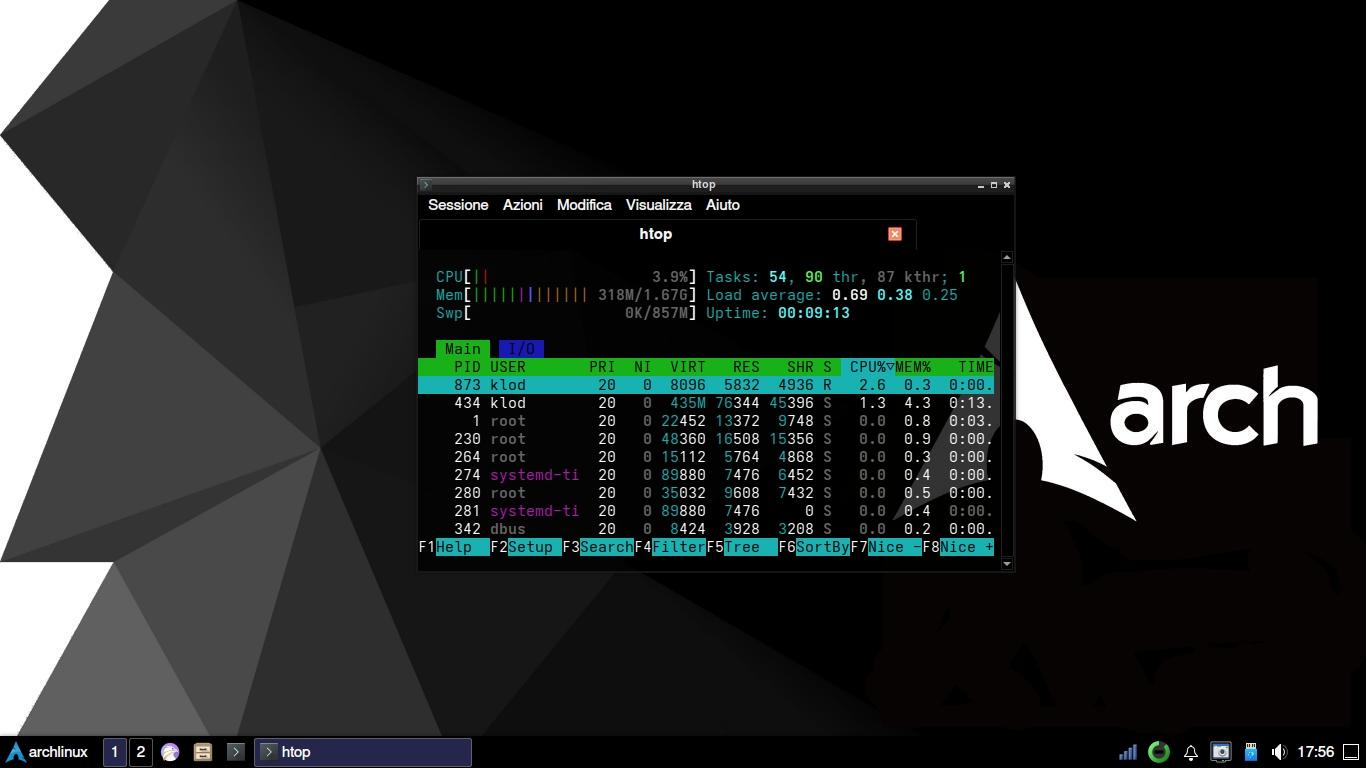The width and height of the screenshot is (1366, 768).
Task: Click the Load average values
Action: click(895, 295)
